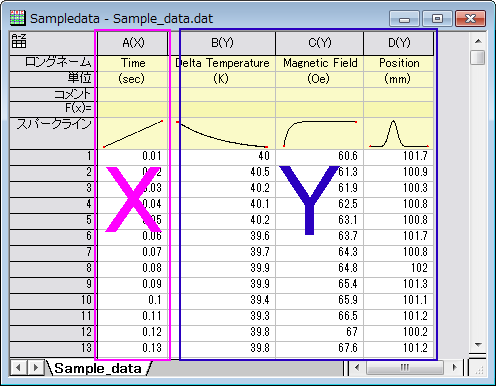
Task: Click the Sampledata workbook window icon
Action: pos(17,18)
